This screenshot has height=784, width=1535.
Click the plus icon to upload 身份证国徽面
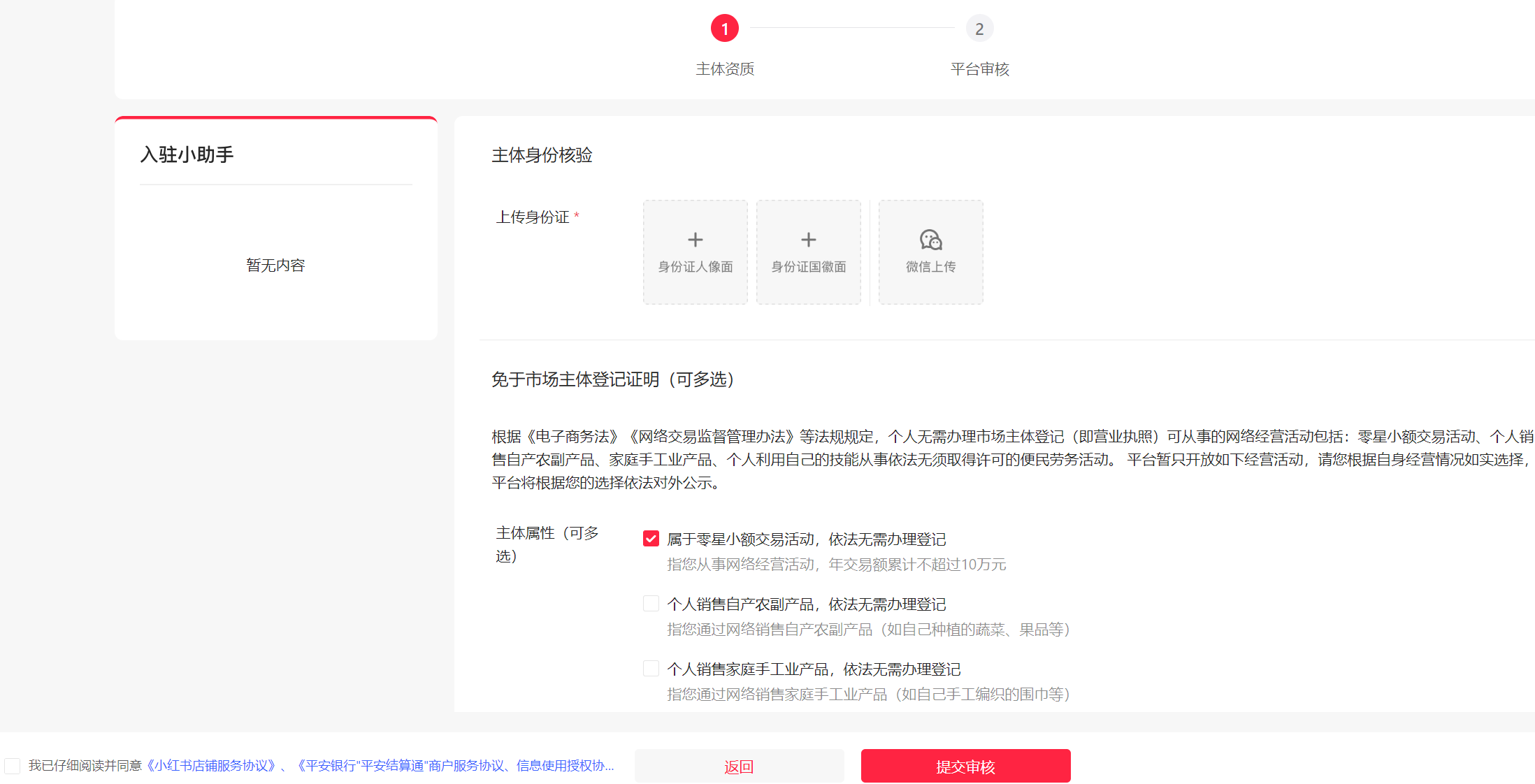(x=808, y=240)
